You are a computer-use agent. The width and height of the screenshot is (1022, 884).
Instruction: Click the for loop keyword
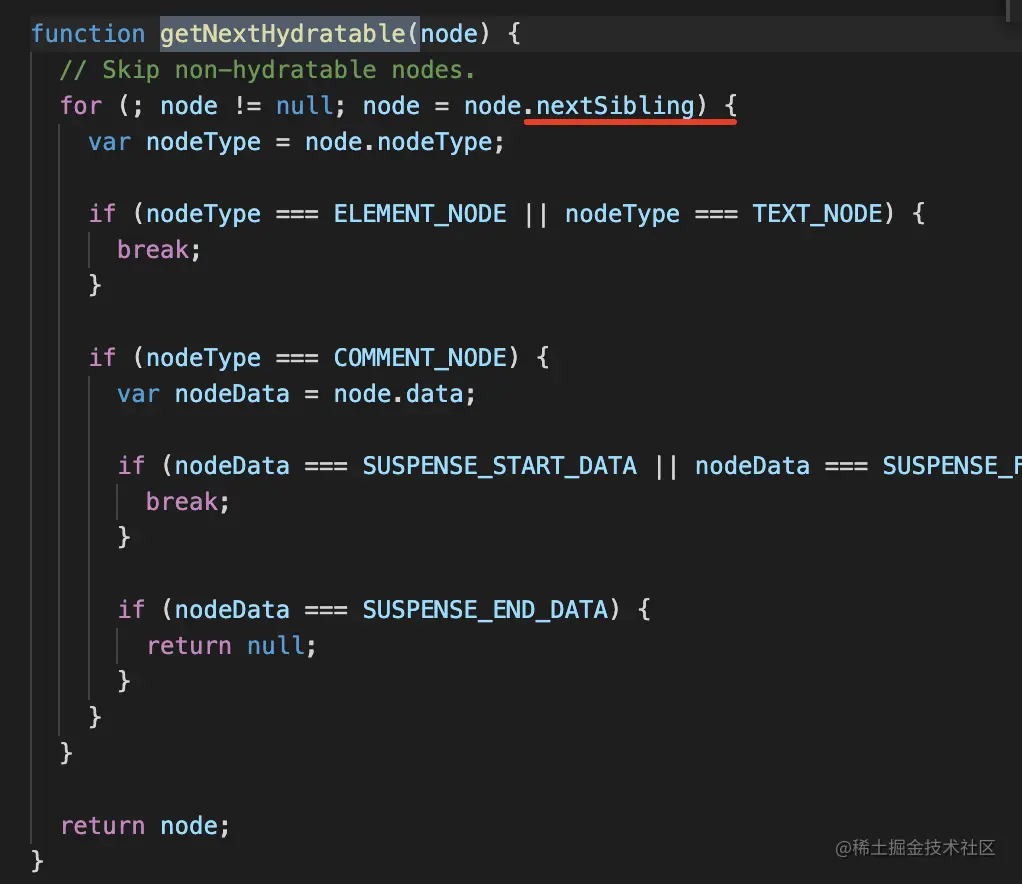coord(80,105)
